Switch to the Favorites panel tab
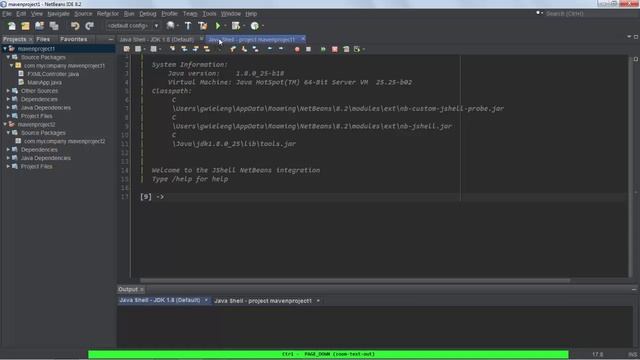 pos(73,39)
